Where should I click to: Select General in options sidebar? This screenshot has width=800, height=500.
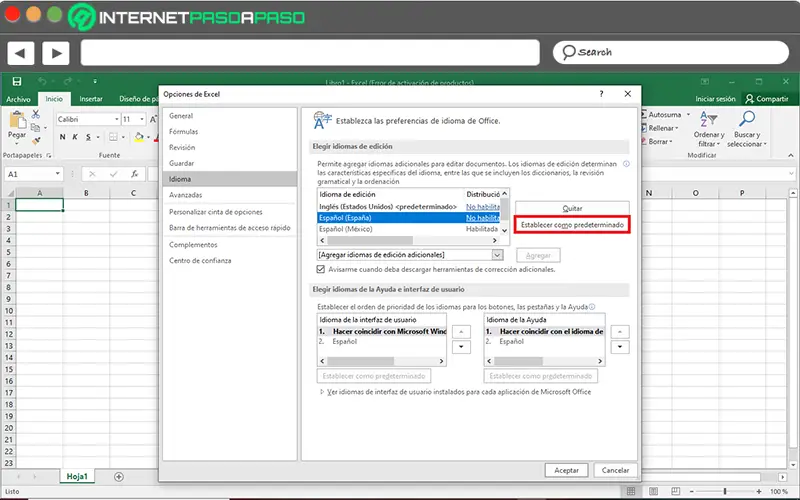[x=230, y=116]
